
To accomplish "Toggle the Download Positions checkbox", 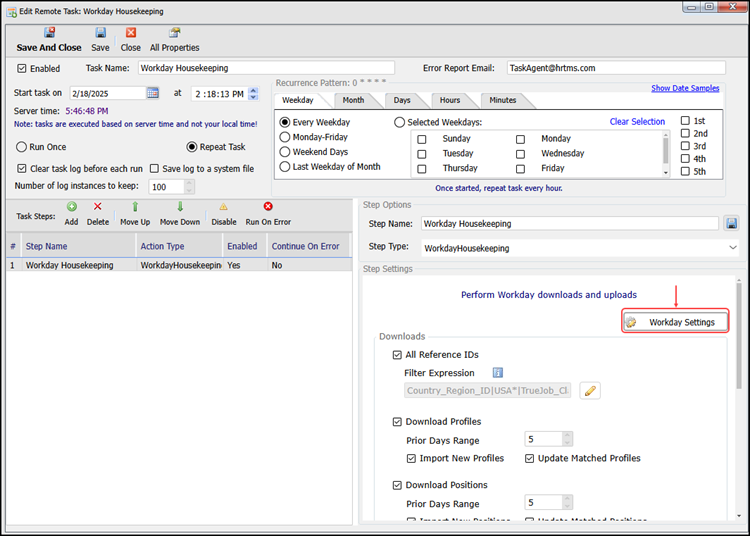I will (397, 485).
